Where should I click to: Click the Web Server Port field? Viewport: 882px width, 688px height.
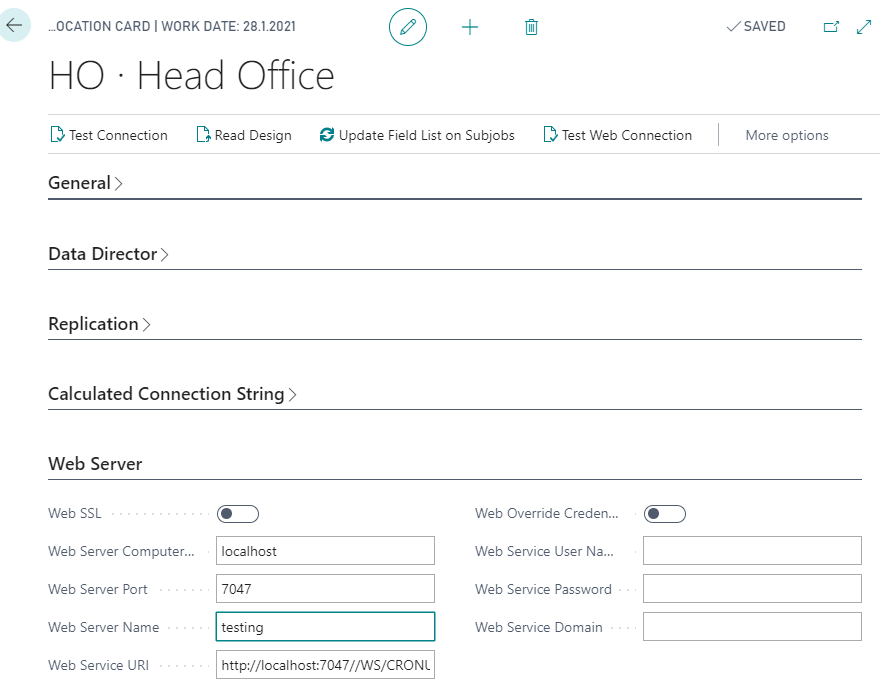(x=325, y=589)
